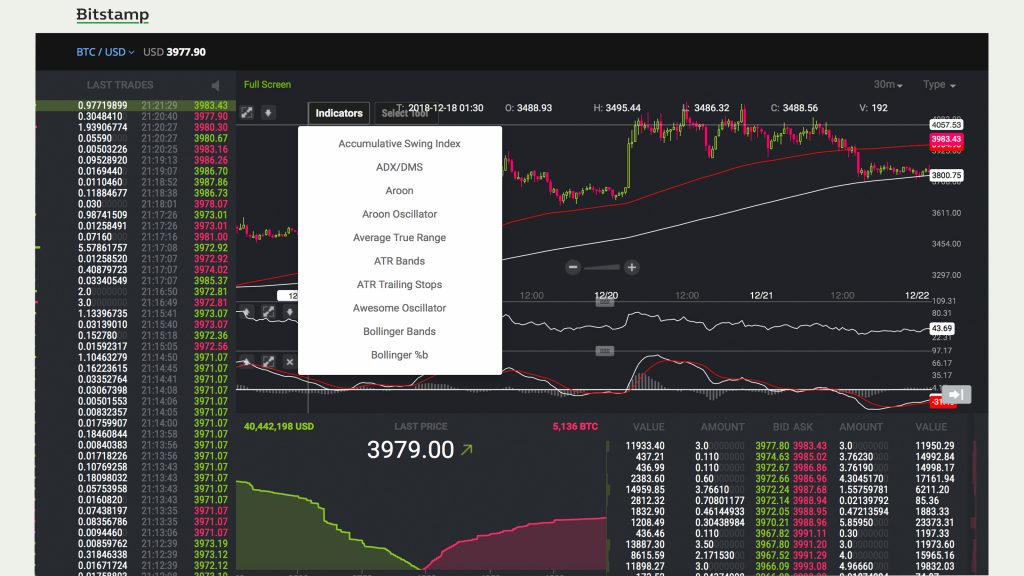
Task: Zoom out chart with the minus button
Action: click(573, 267)
